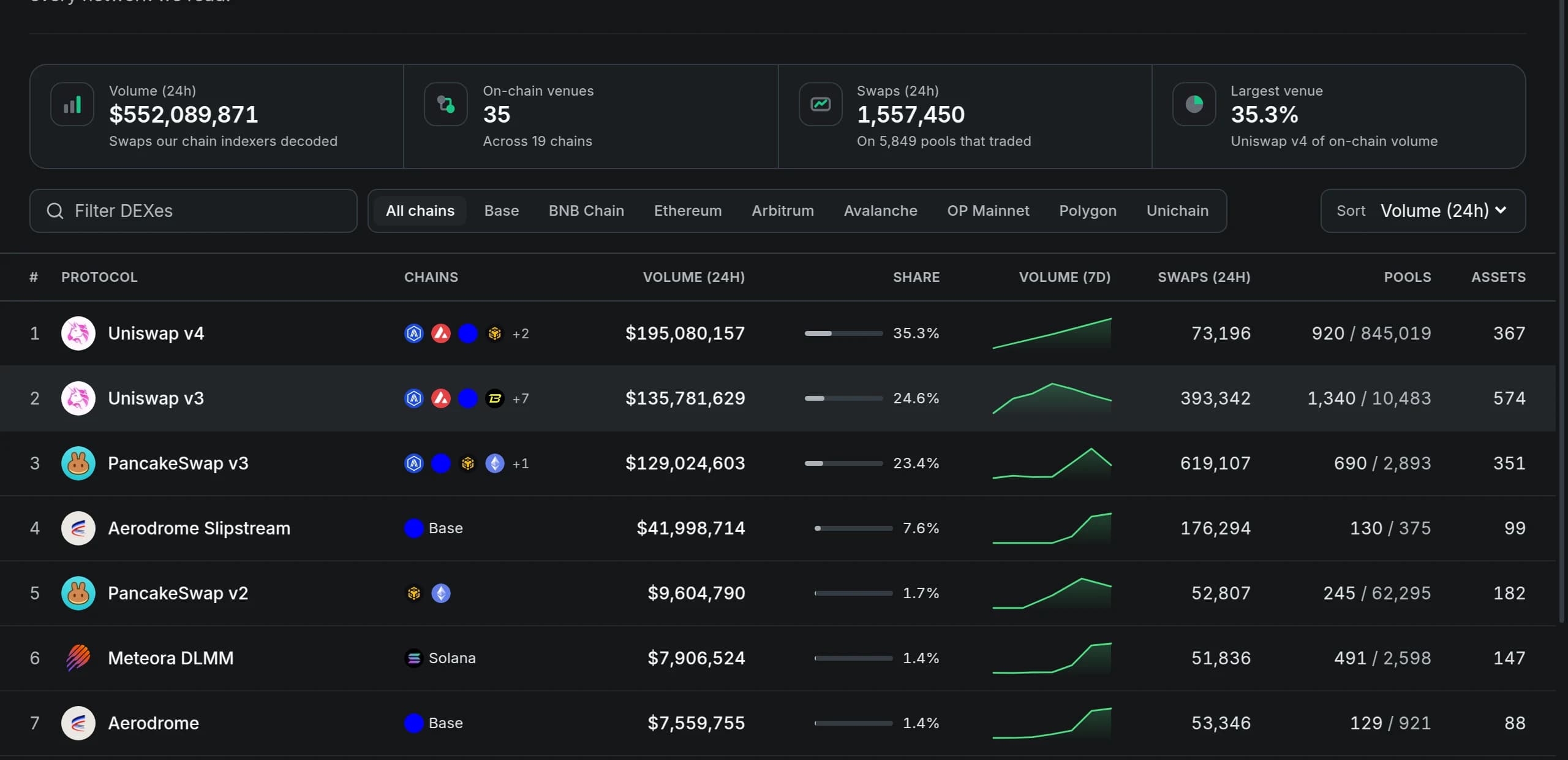This screenshot has width=1568, height=760.
Task: Open the Sort Volume (24h) dropdown
Action: [x=1423, y=211]
